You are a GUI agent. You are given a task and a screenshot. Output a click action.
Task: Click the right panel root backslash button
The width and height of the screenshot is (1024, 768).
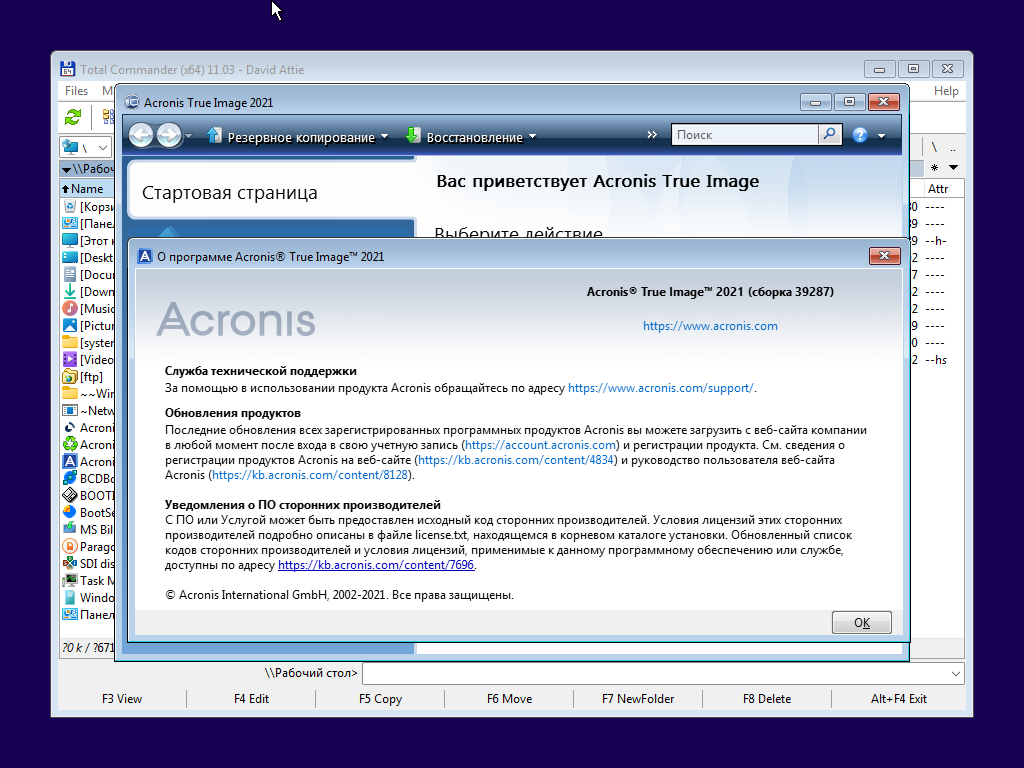click(935, 147)
